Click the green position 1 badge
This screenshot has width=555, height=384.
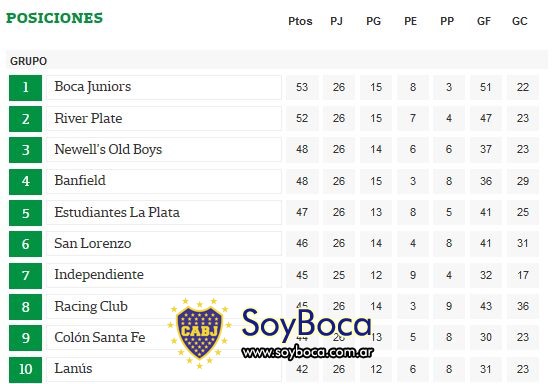25,88
